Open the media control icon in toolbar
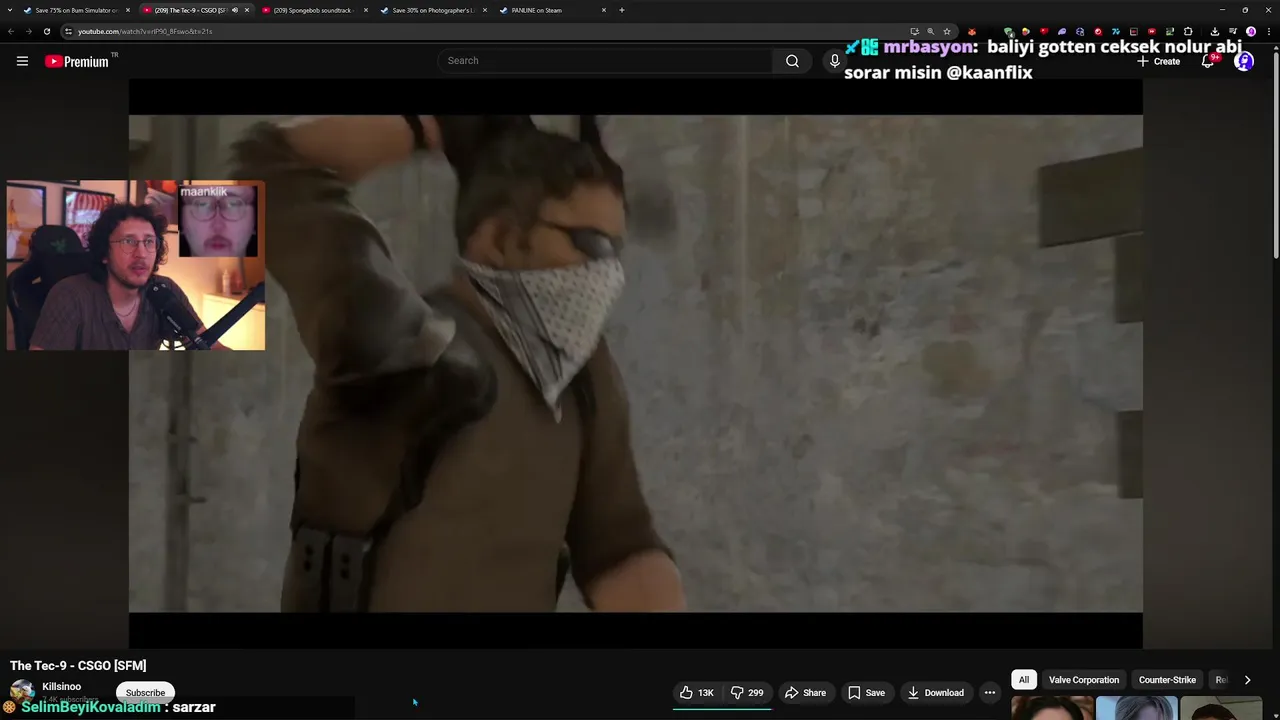The image size is (1280, 720). tap(1233, 31)
